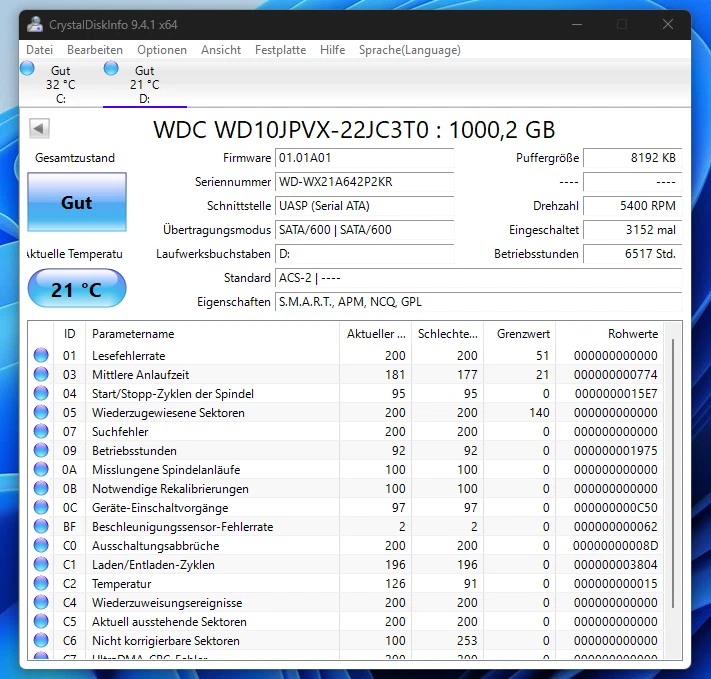Click status circle for C0 Ausschaltungsabbrüche
Screen dimensions: 711x679
point(41,546)
